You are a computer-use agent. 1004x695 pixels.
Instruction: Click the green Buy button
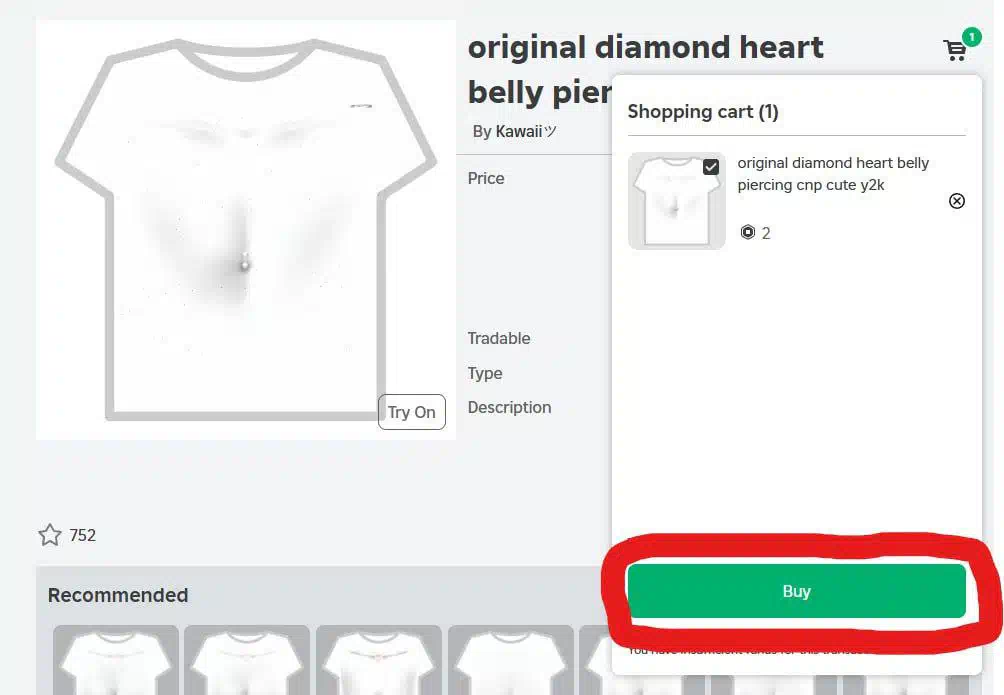(796, 591)
